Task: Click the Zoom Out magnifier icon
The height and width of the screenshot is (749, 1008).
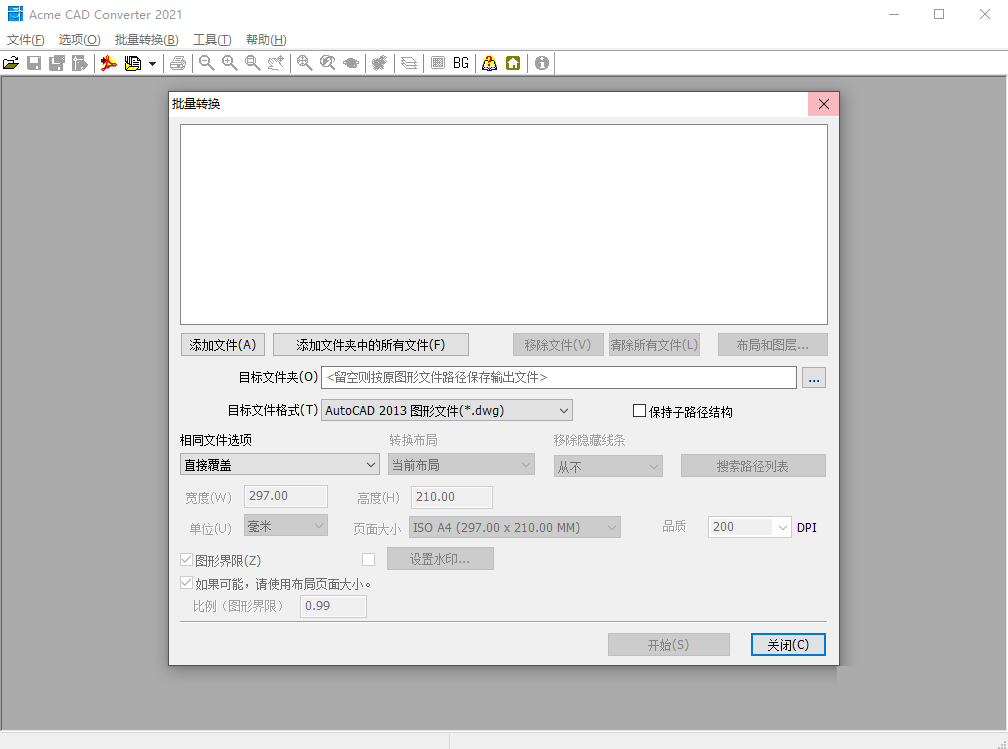Action: click(x=206, y=63)
